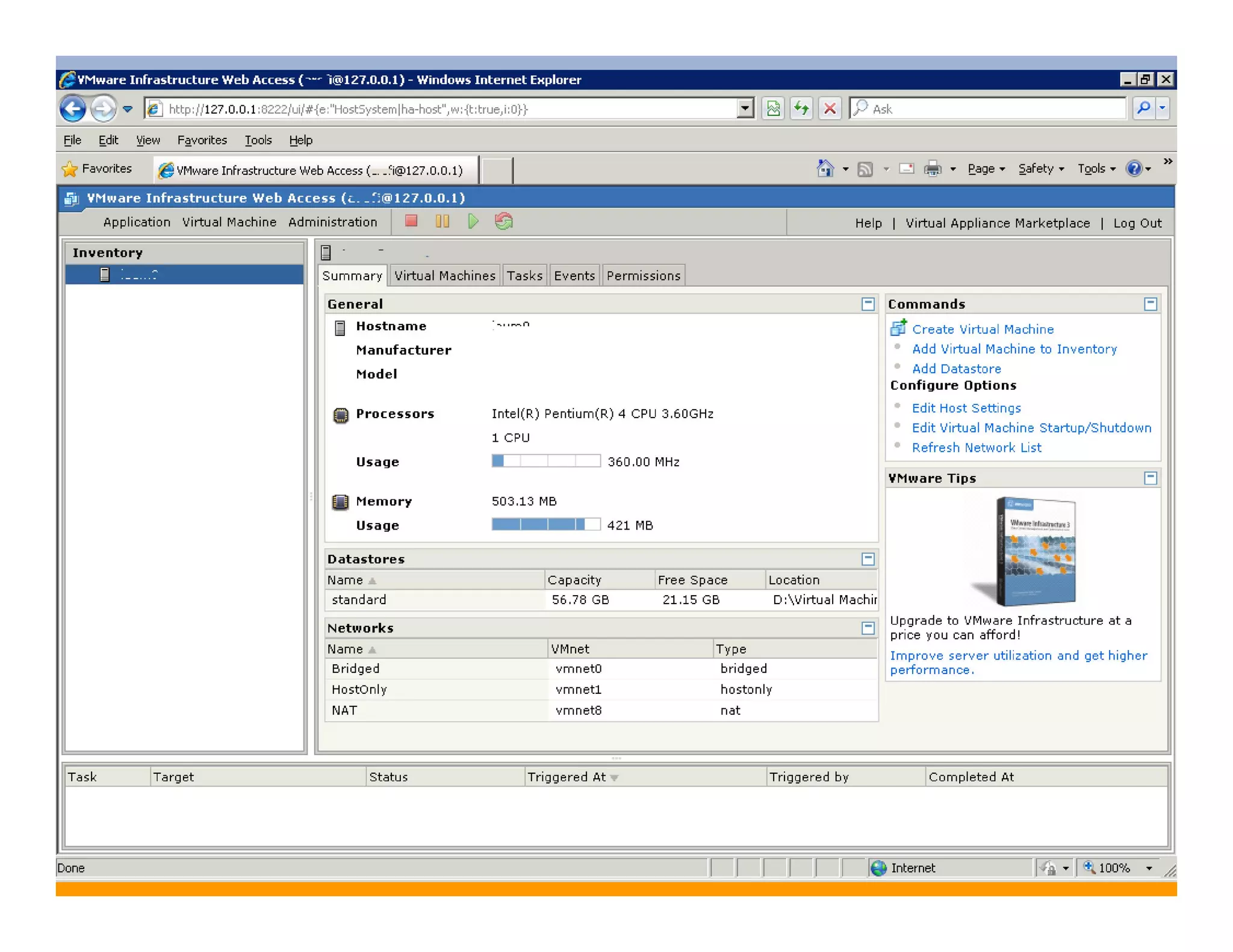Click the CPU usage progress bar
Screen dimensions: 1233x952
click(x=545, y=462)
